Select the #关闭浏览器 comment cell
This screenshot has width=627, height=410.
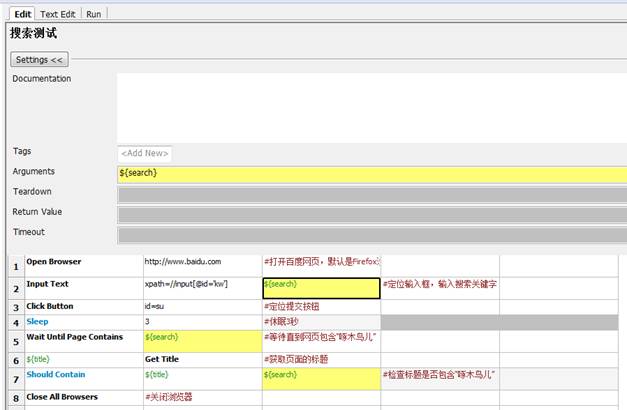(x=203, y=398)
